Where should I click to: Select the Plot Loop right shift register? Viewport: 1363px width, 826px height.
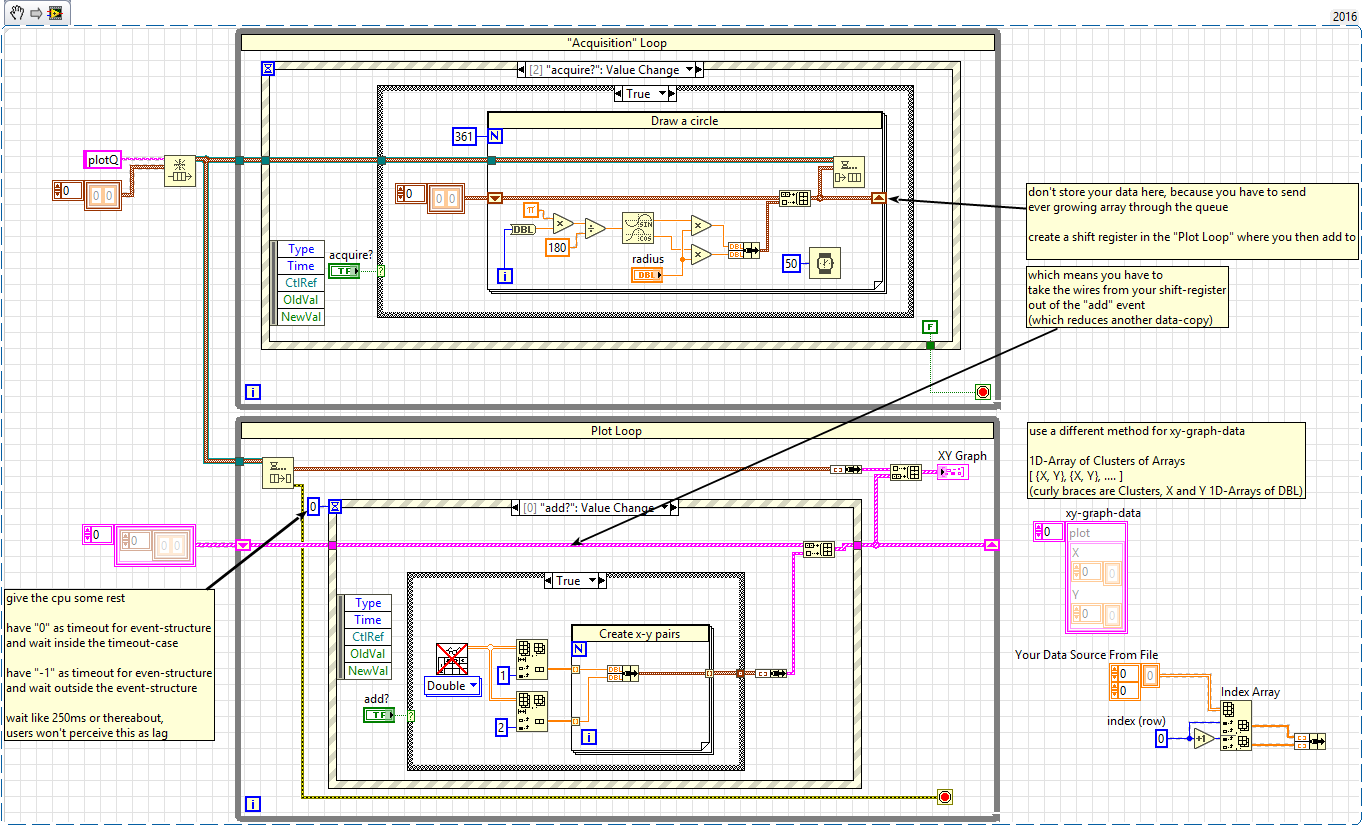pos(991,545)
